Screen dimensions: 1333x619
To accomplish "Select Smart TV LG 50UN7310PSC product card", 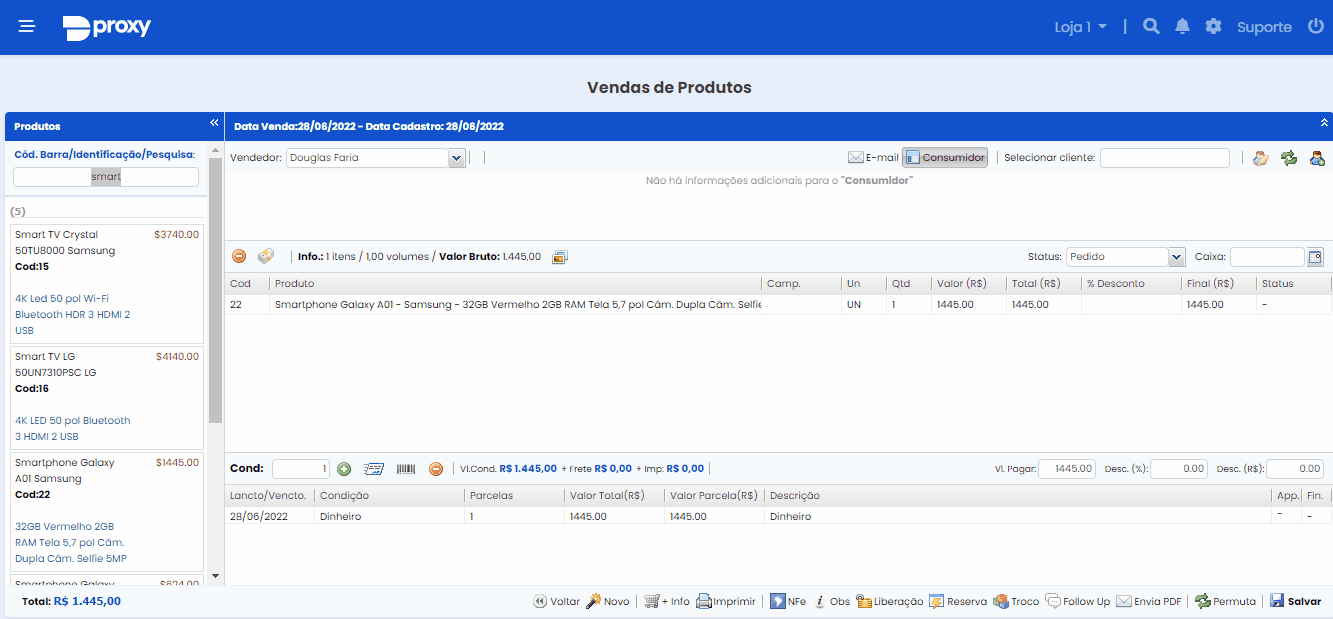I will [107, 397].
